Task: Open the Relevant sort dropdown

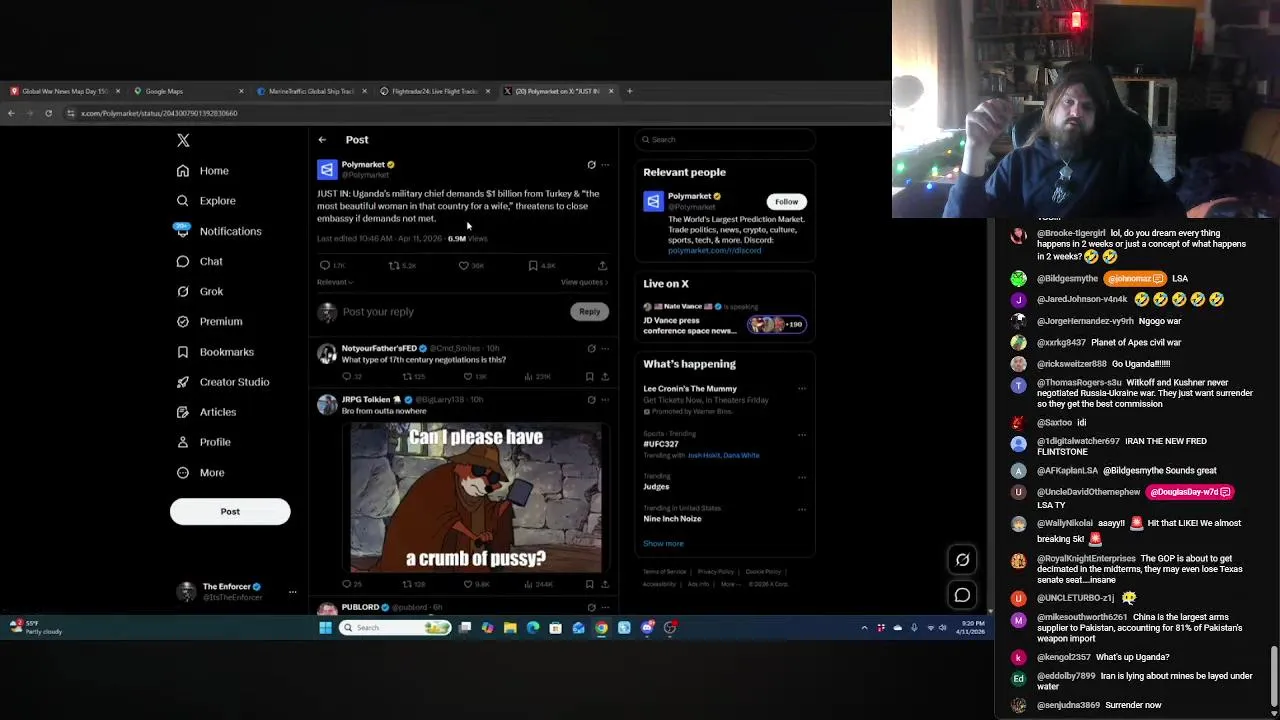Action: (335, 282)
